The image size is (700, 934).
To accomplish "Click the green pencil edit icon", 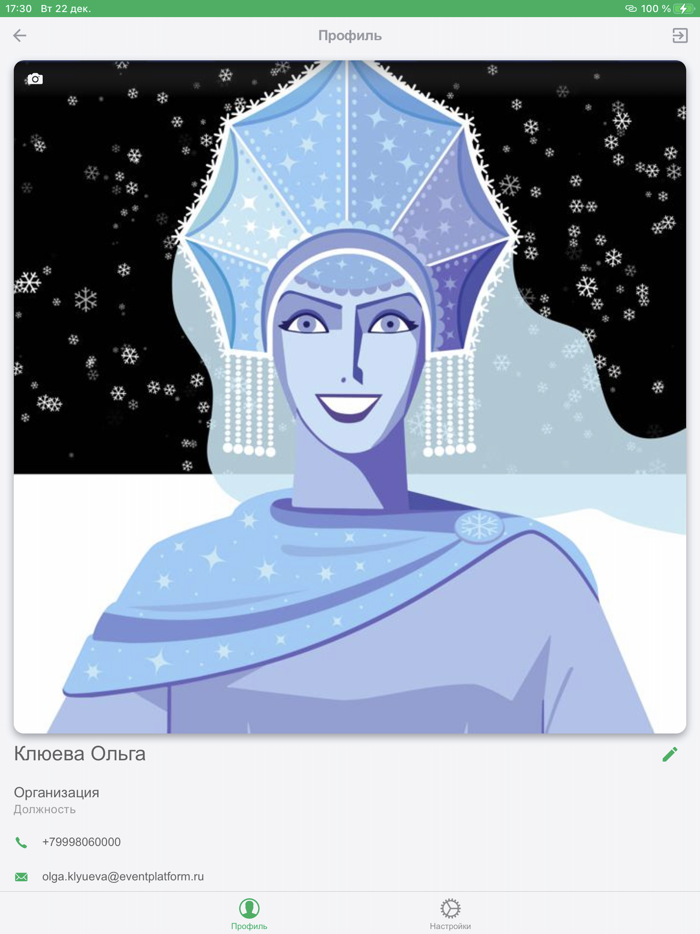I will pyautogui.click(x=670, y=754).
